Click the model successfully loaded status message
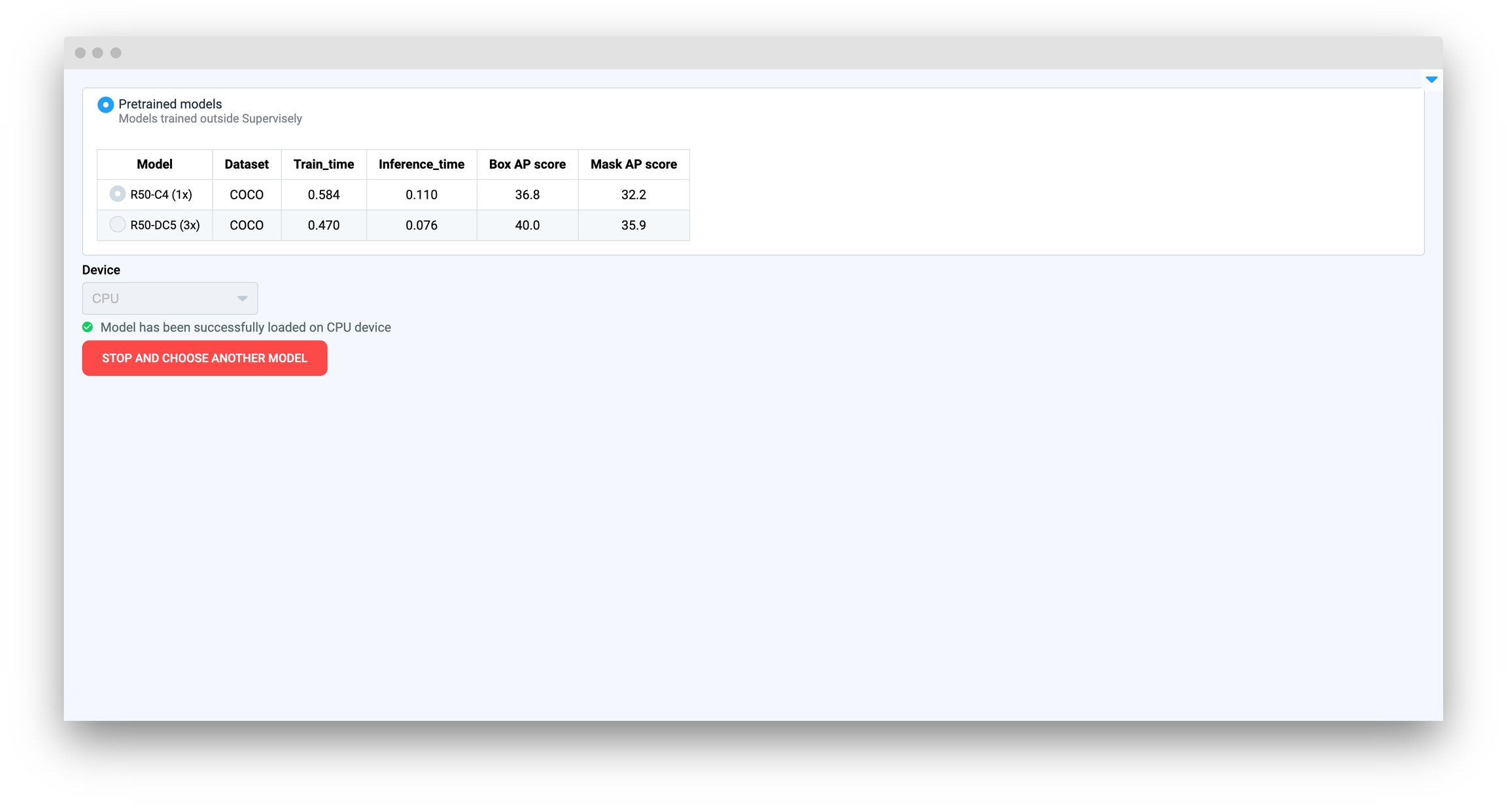Viewport: 1507px width, 812px height. point(246,328)
